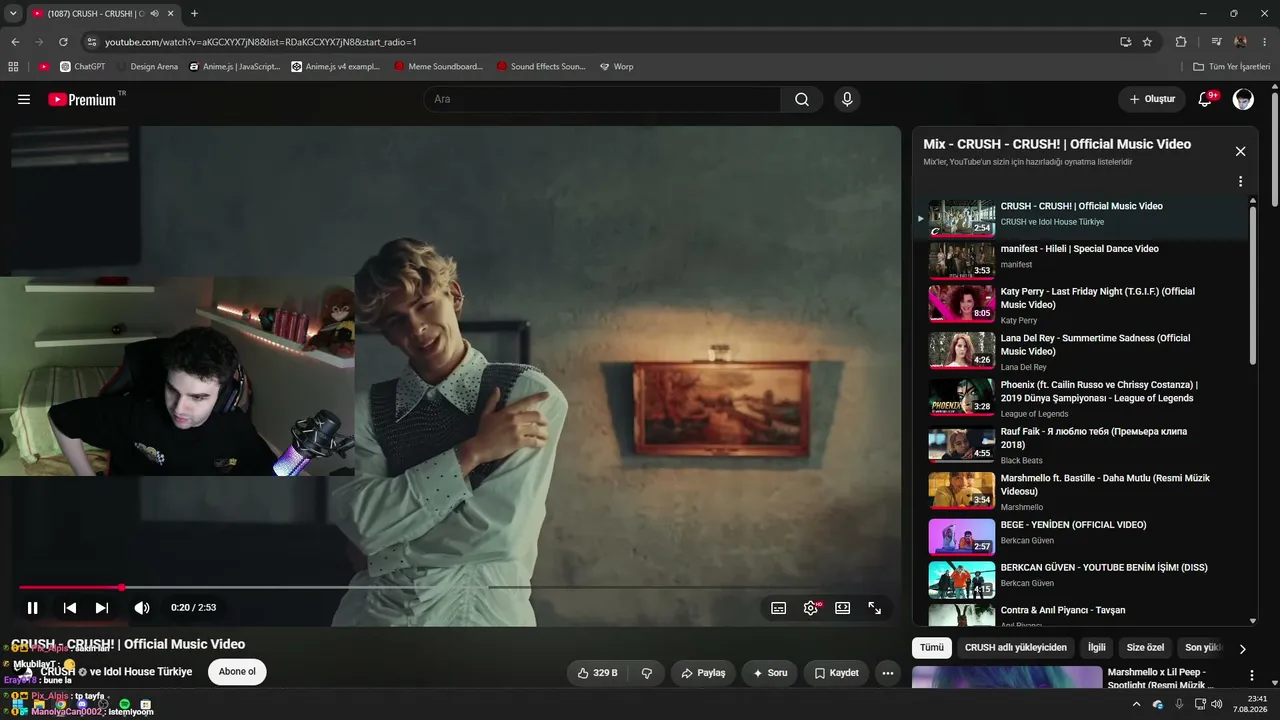Mute the CRUSH tab audio
1280x720 pixels.
pyautogui.click(x=154, y=14)
